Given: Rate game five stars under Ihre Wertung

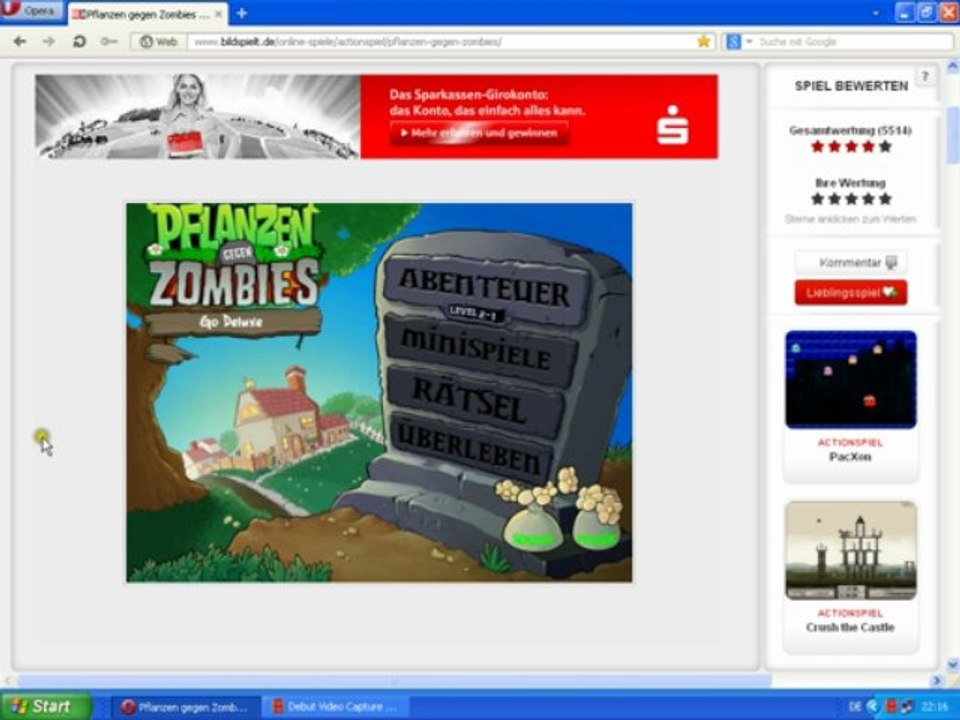Looking at the screenshot, I should (x=885, y=199).
